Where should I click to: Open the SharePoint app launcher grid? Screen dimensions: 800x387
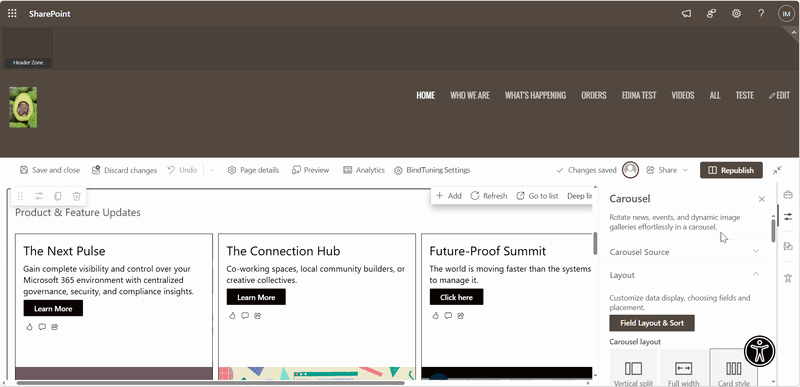click(12, 14)
